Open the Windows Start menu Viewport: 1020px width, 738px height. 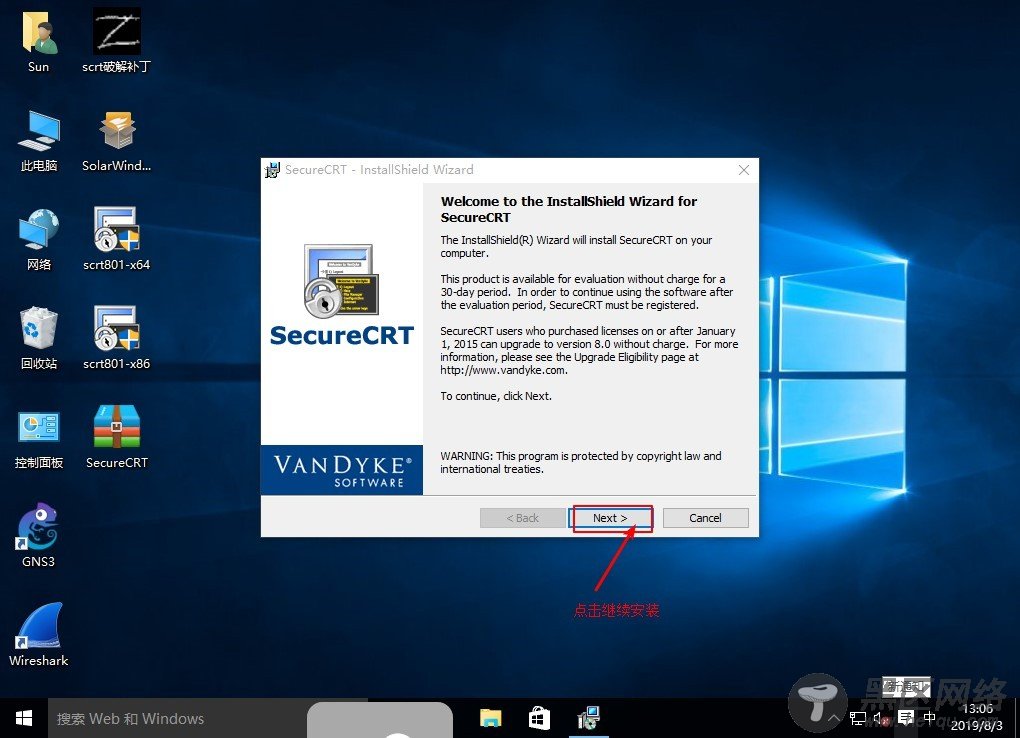tap(24, 718)
